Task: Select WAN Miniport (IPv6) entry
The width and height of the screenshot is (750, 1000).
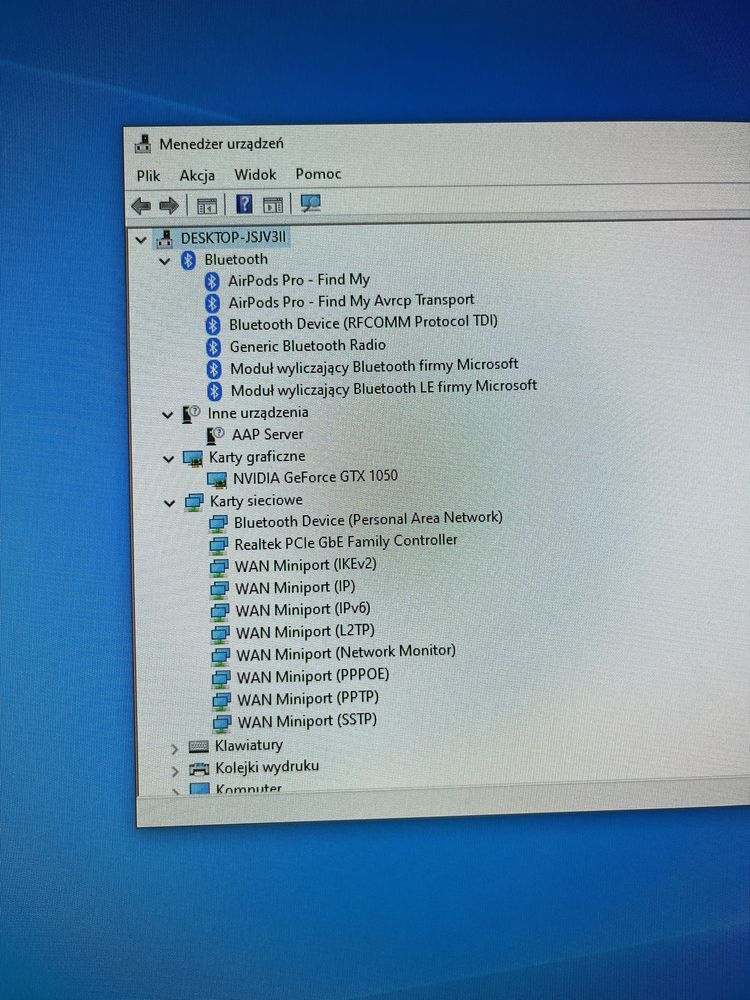Action: [x=303, y=610]
